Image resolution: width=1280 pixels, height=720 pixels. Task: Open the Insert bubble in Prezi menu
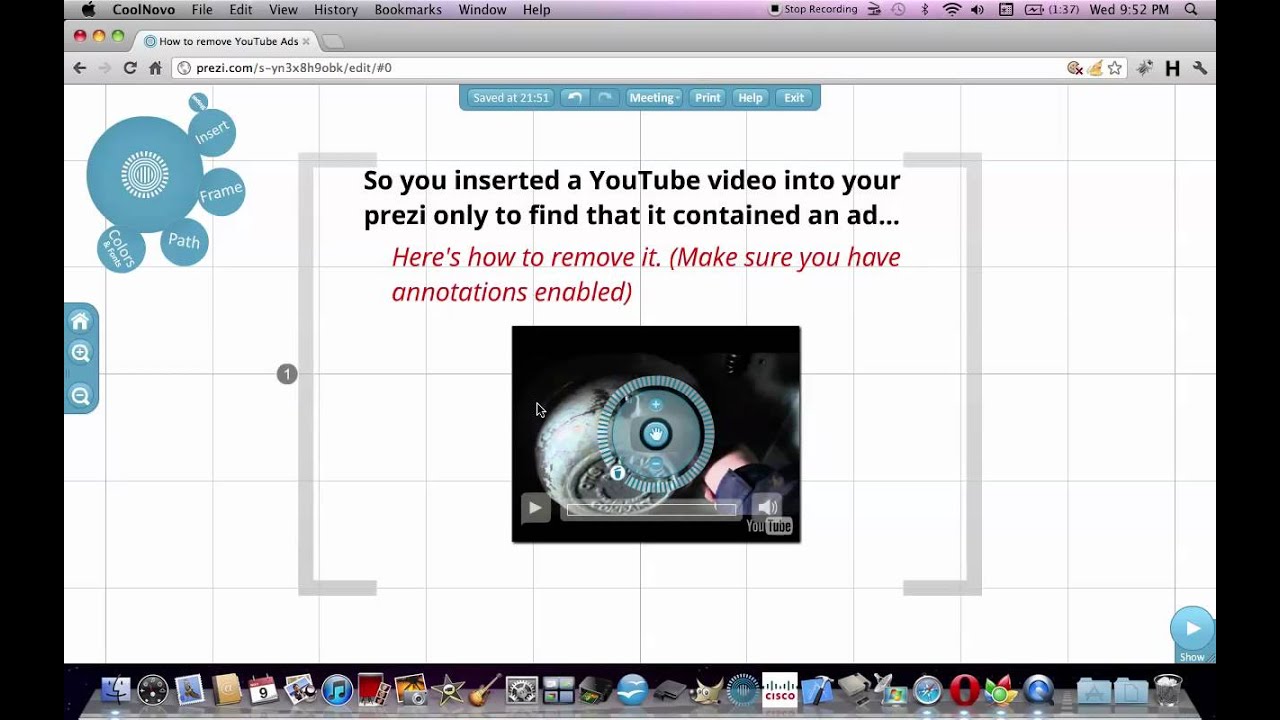(x=212, y=133)
